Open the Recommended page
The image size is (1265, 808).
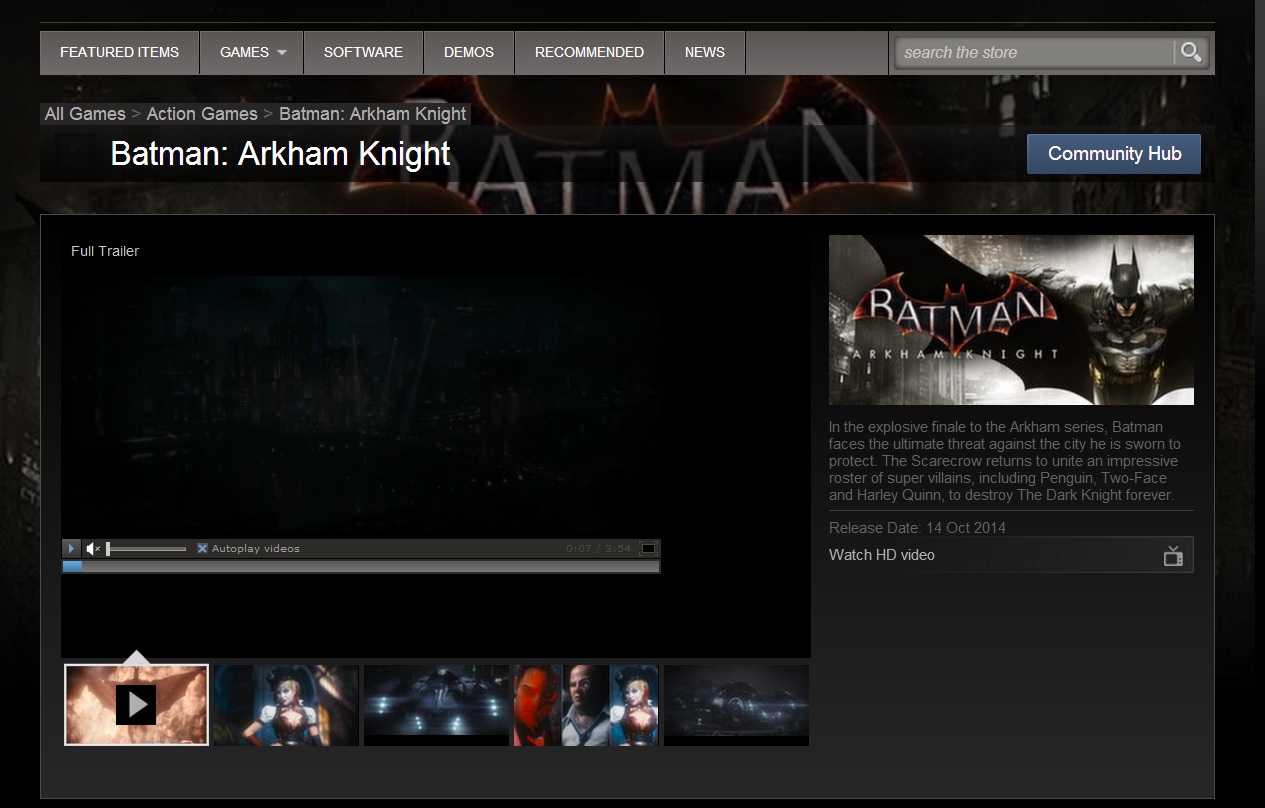[x=589, y=53]
